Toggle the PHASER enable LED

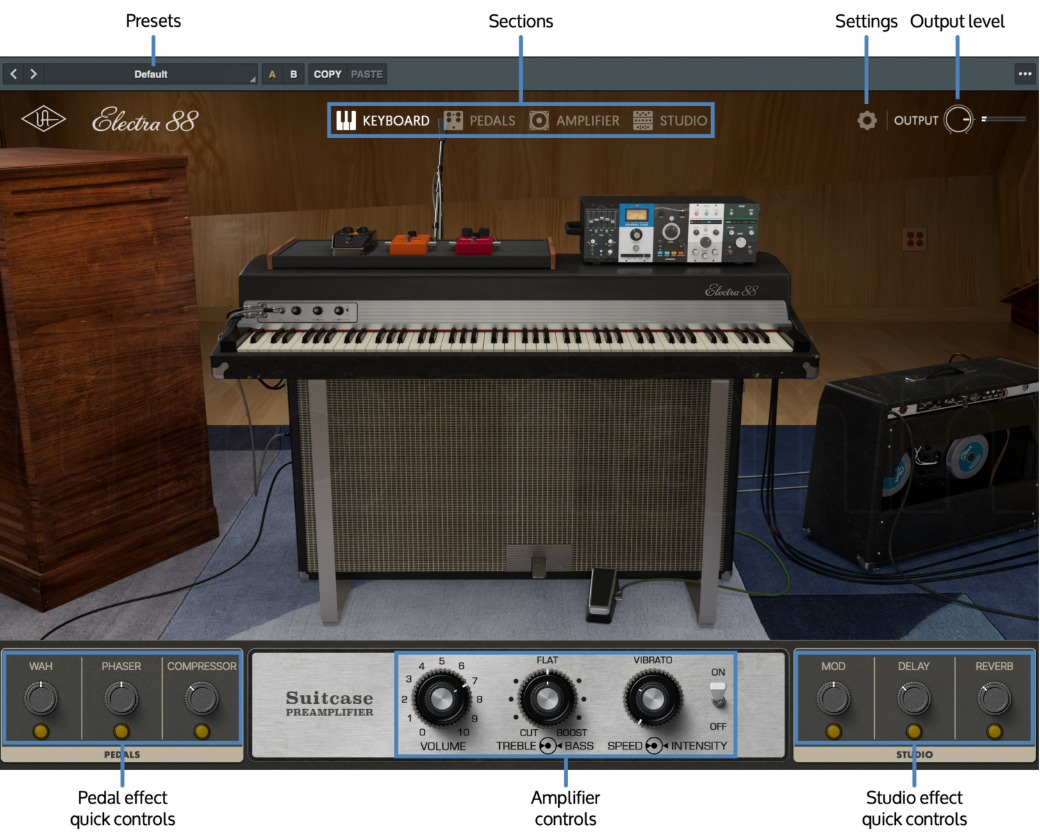pyautogui.click(x=121, y=732)
